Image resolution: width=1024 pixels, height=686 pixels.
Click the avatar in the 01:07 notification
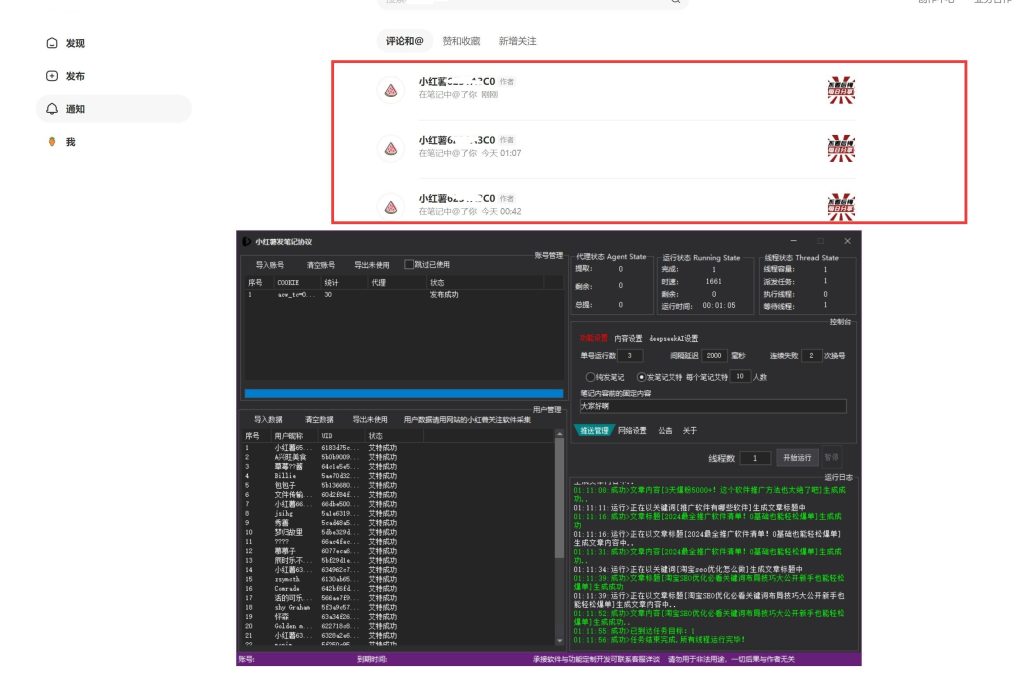[391, 148]
